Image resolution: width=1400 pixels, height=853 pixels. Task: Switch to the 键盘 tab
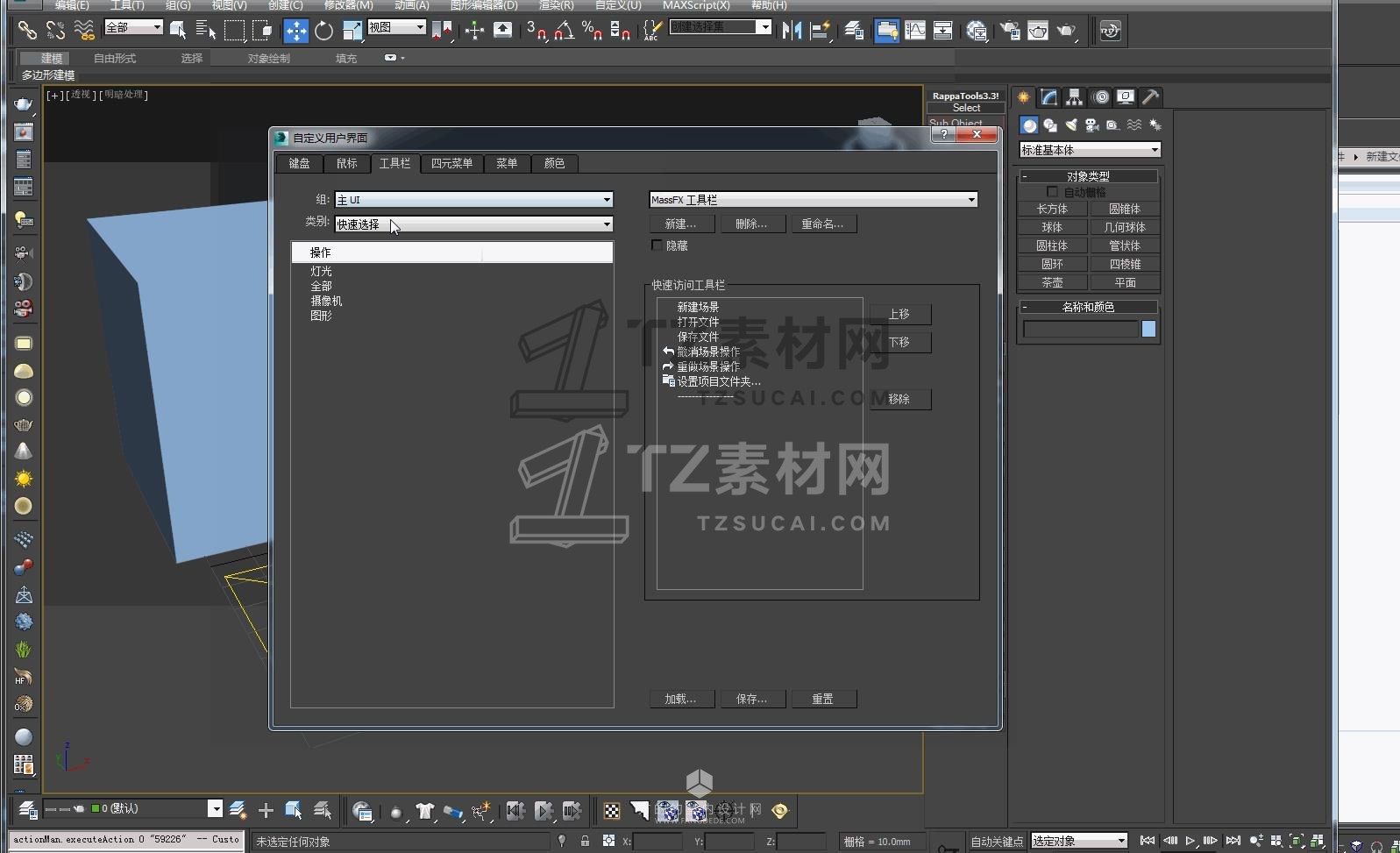299,163
